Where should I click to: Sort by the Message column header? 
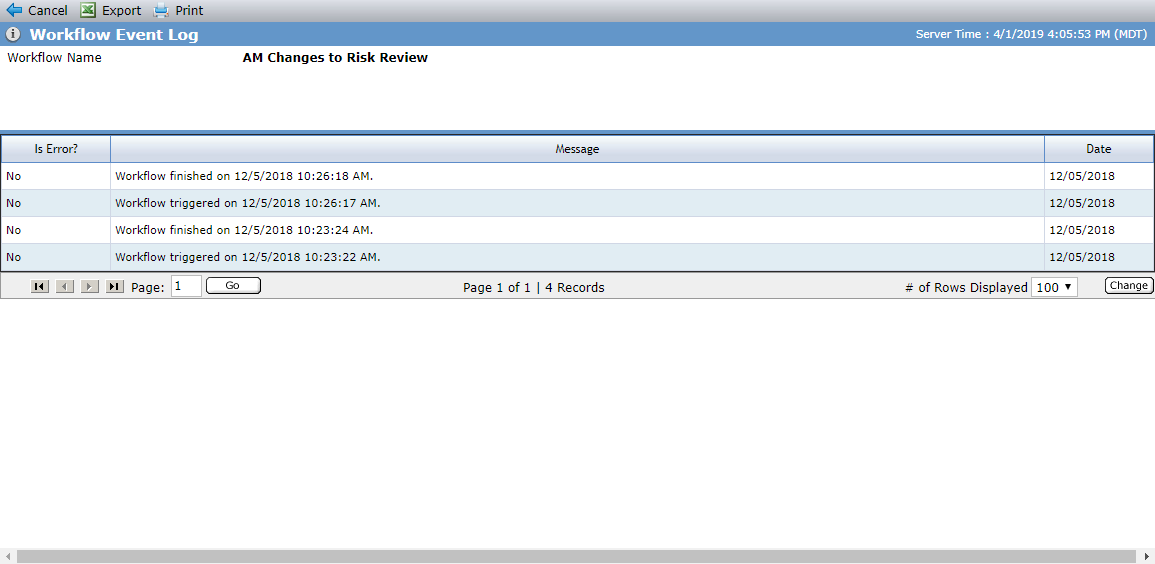point(578,149)
